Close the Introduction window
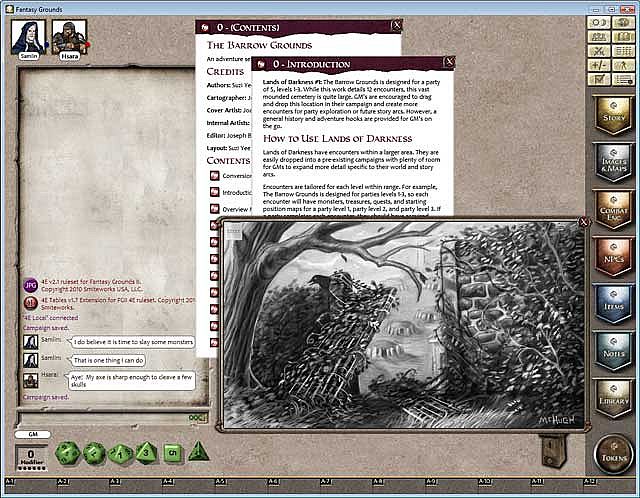Image resolution: width=640 pixels, height=498 pixels. point(449,62)
